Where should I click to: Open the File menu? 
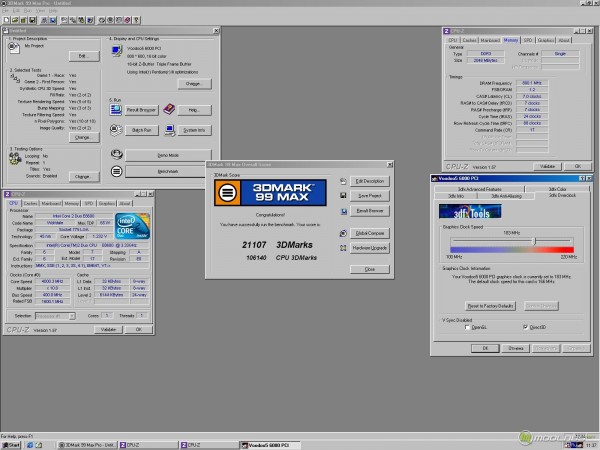(x=5, y=11)
